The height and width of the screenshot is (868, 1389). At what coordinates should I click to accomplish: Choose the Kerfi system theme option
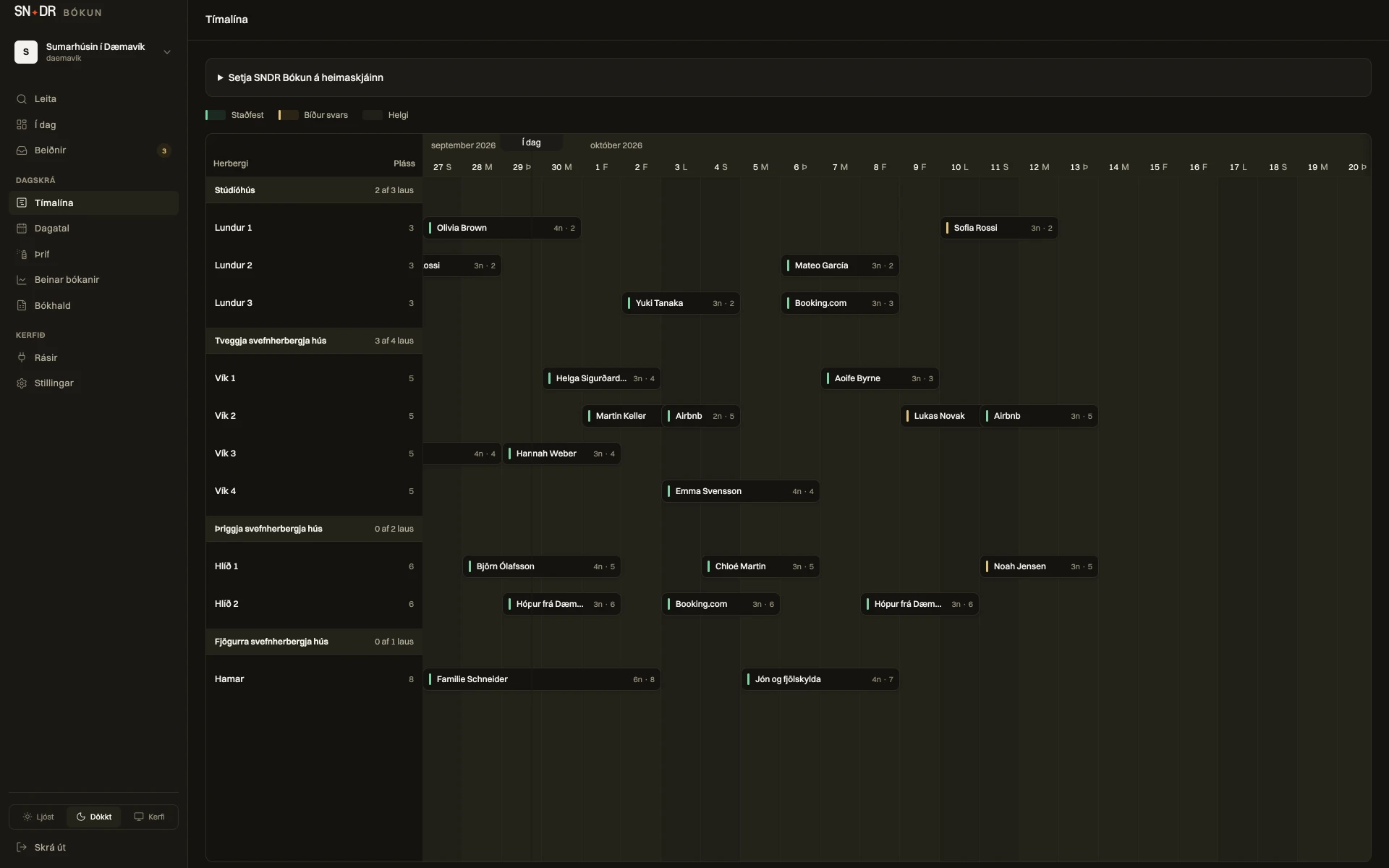coord(149,817)
